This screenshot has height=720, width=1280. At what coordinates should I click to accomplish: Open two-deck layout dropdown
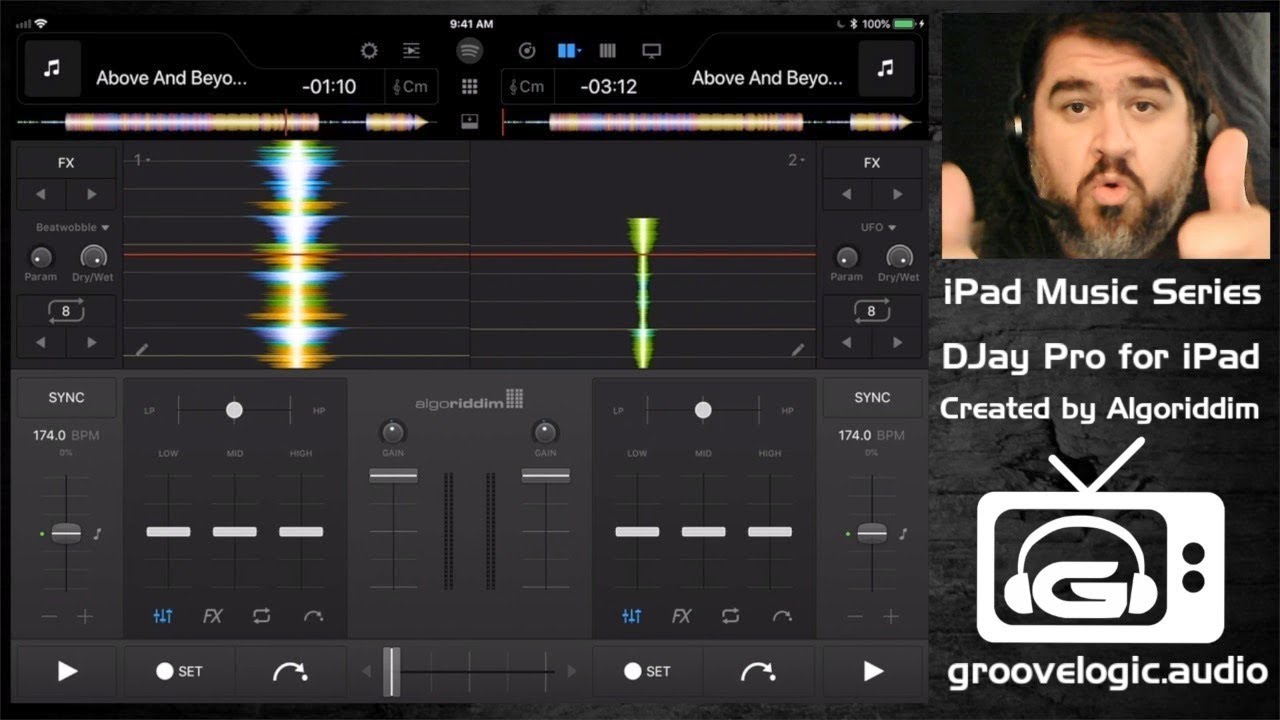point(569,51)
